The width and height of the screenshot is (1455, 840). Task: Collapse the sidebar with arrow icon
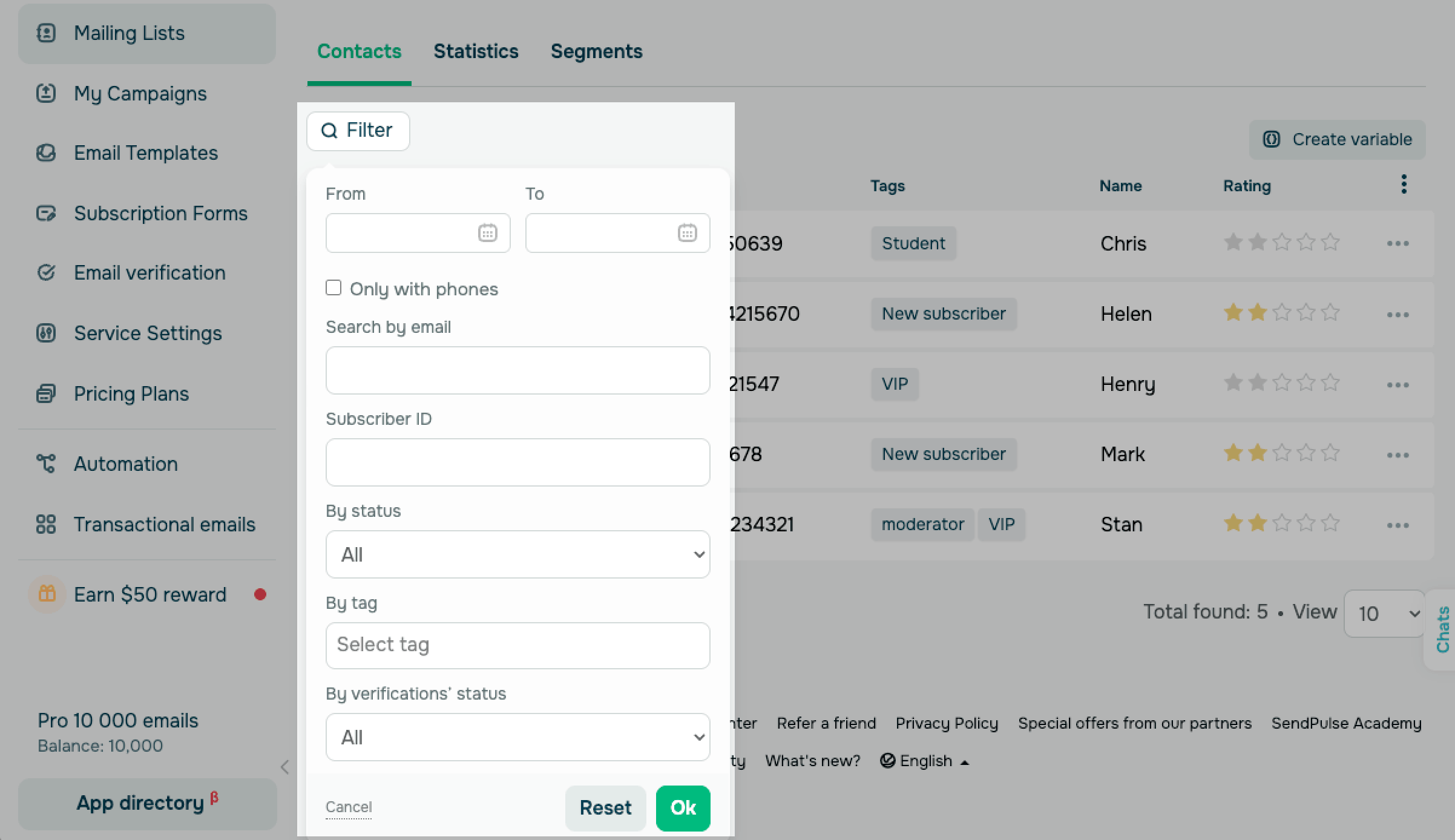click(285, 767)
